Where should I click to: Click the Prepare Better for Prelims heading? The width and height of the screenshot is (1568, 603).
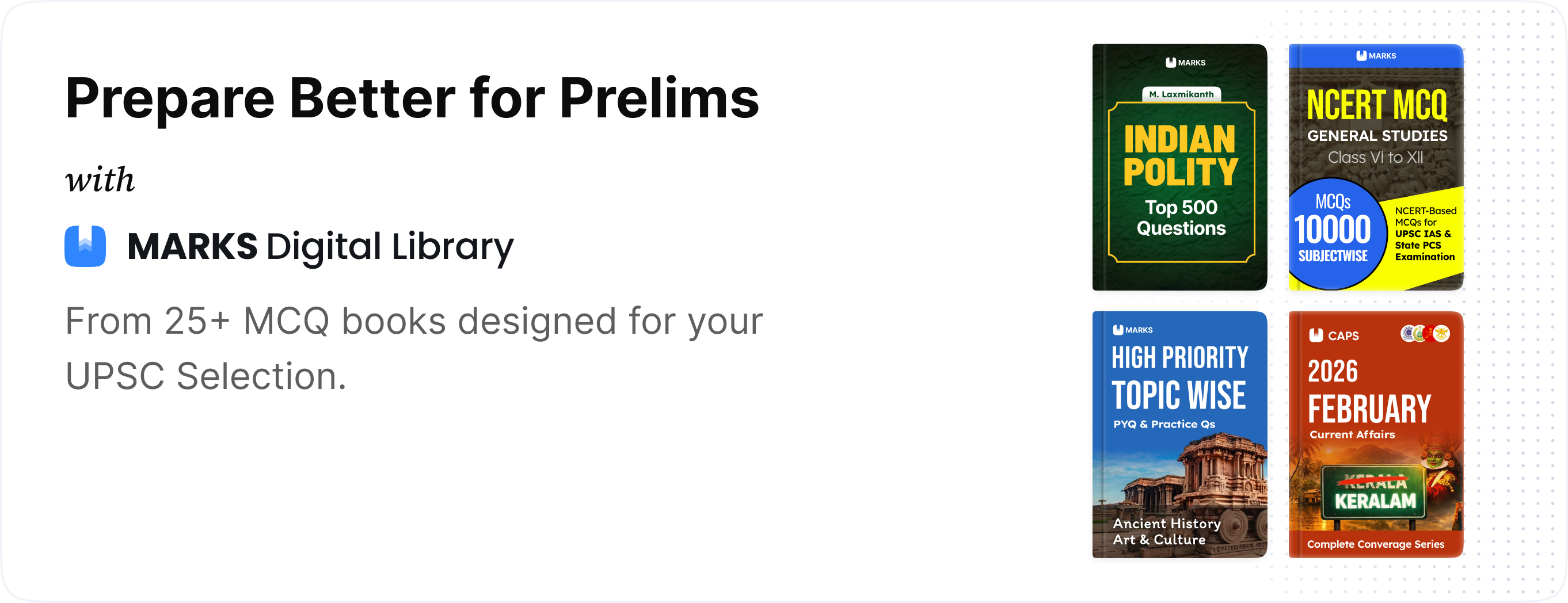point(412,98)
